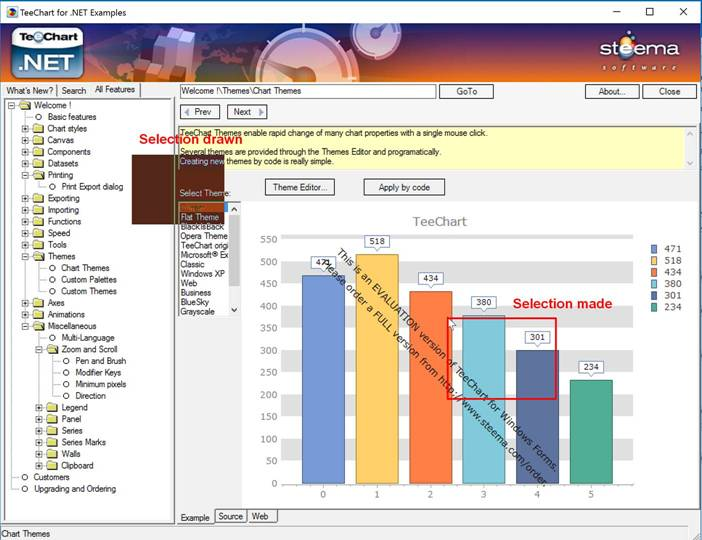The width and height of the screenshot is (702, 540).
Task: Click the Speed folder icon
Action: coord(39,233)
